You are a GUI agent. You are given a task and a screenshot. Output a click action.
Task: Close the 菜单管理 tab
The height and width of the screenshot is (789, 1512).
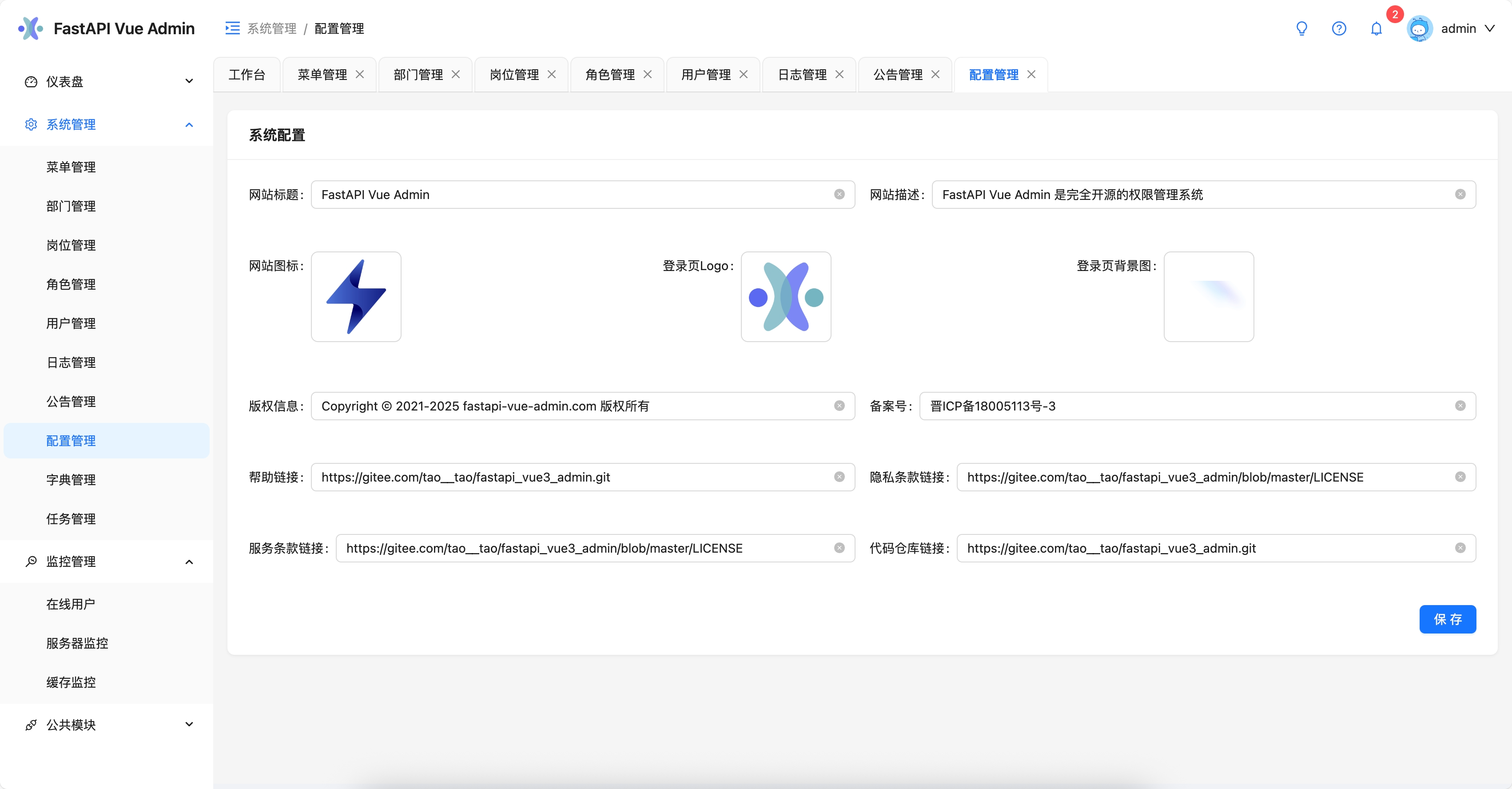[x=360, y=75]
